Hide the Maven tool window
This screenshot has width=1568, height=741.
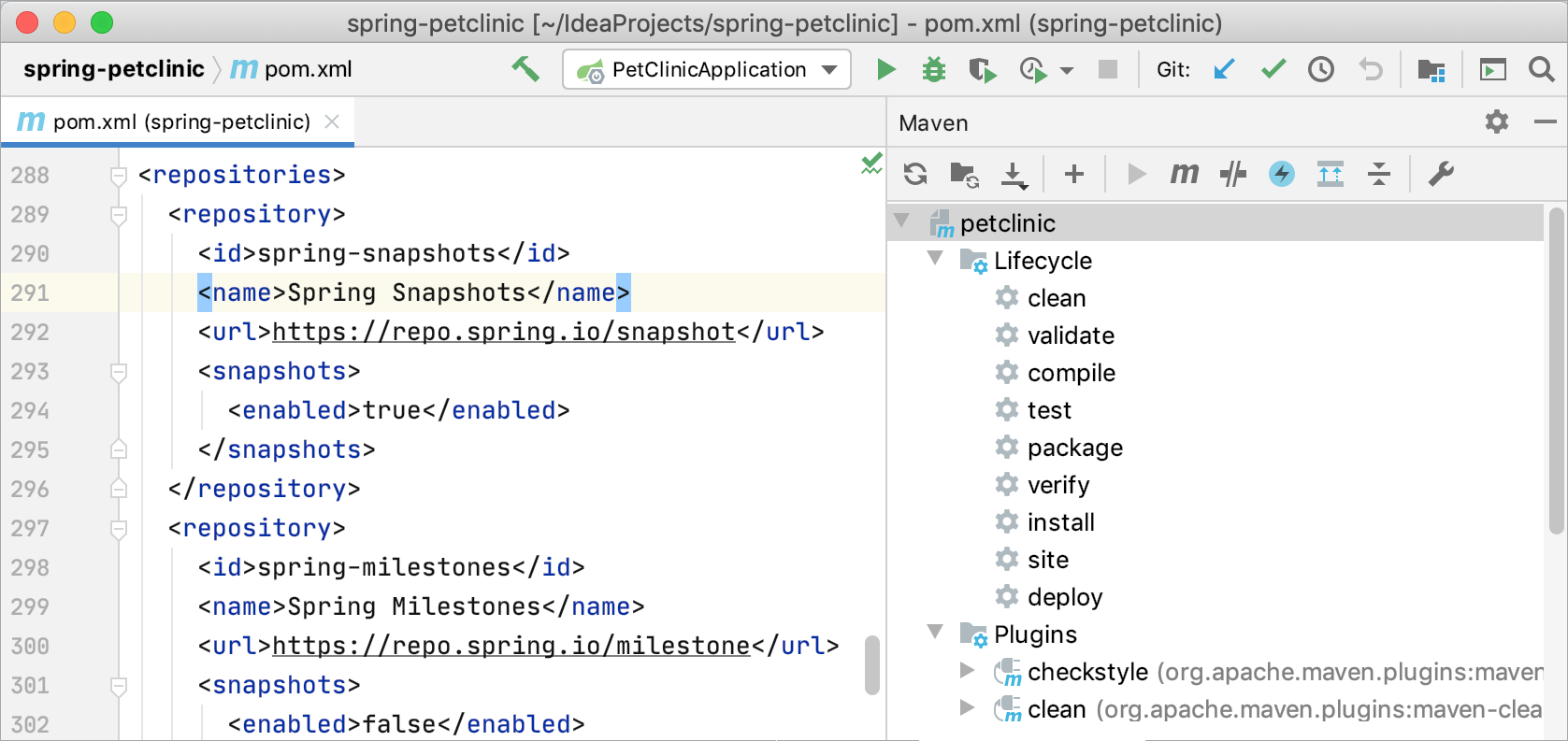point(1546,121)
